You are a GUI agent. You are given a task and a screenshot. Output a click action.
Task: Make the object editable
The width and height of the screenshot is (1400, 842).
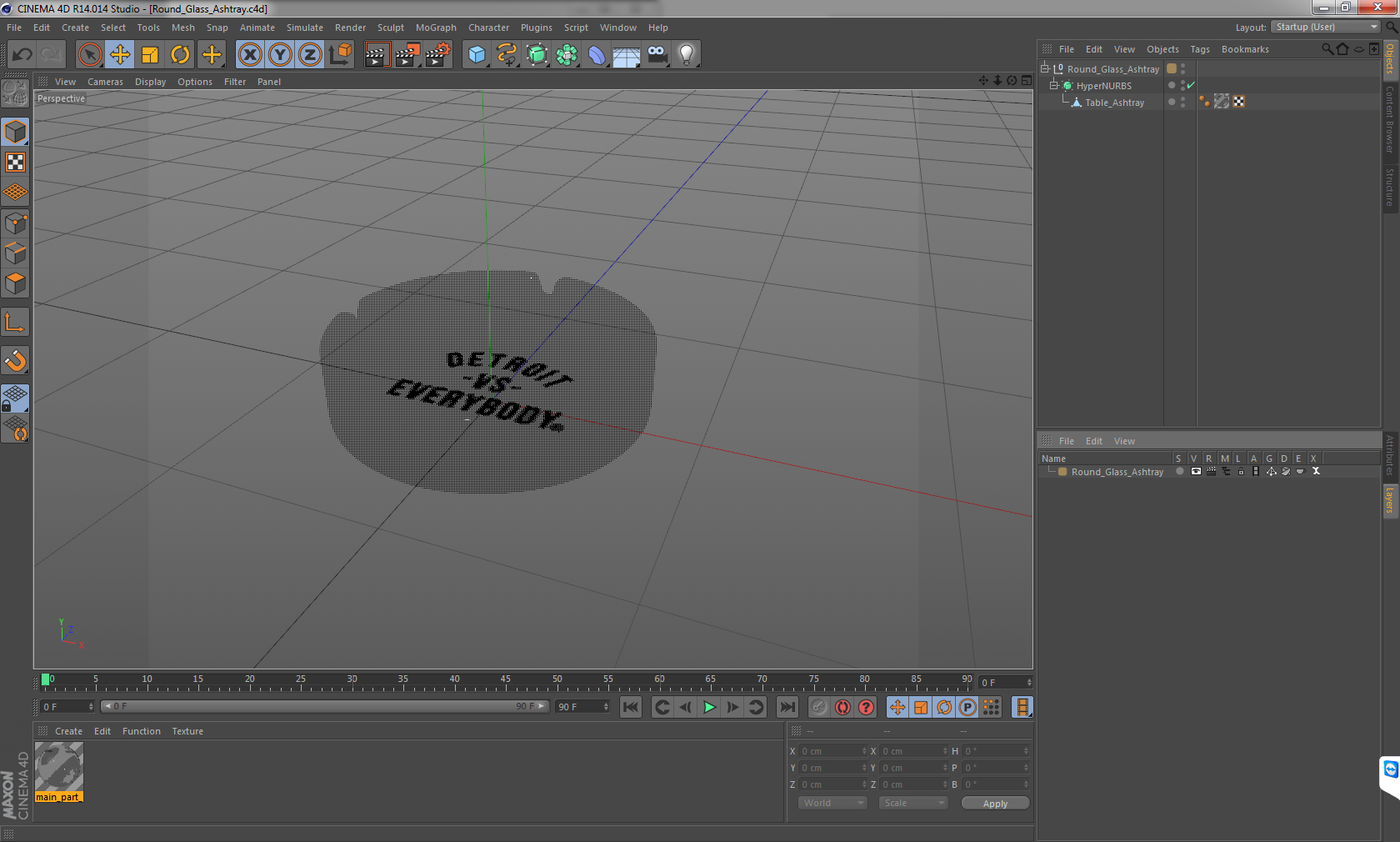point(15,93)
